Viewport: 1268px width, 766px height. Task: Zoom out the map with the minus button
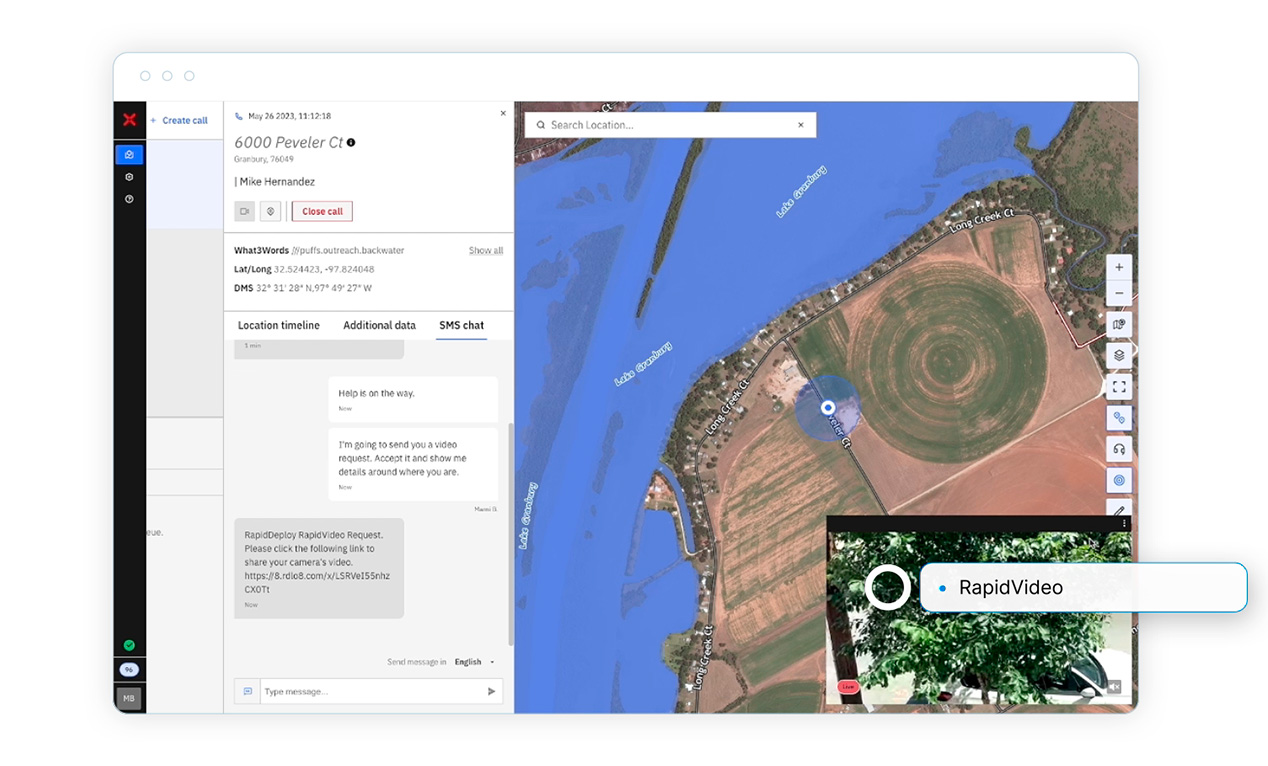tap(1119, 293)
